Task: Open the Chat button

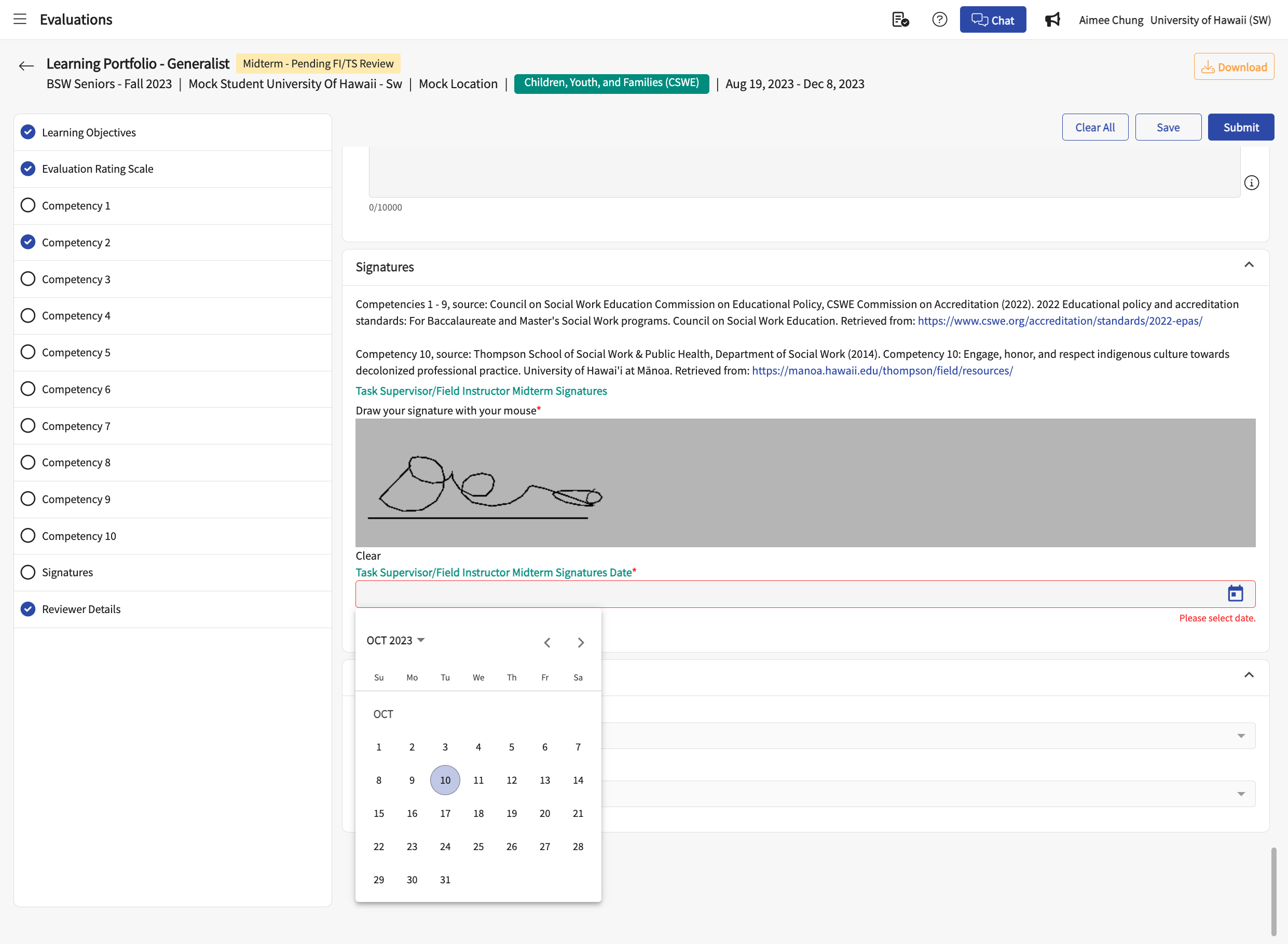Action: pyautogui.click(x=992, y=20)
